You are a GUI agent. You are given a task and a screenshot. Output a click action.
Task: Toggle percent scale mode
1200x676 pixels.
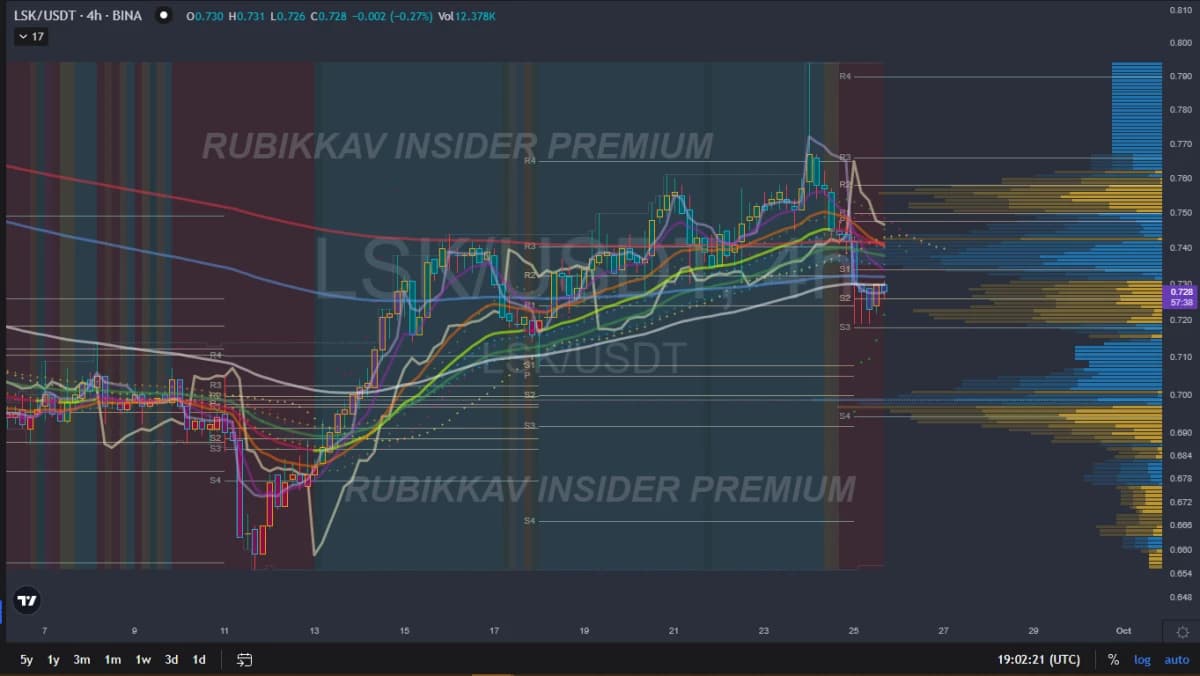1113,660
